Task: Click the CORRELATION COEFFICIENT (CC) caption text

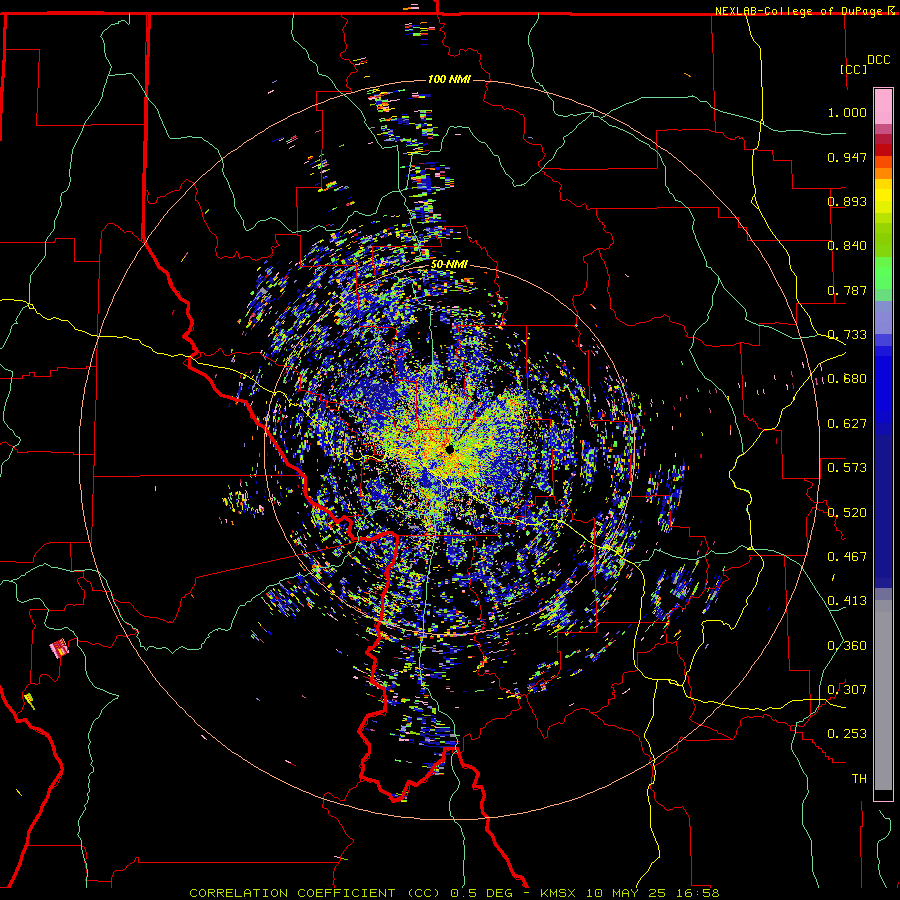Action: pos(315,893)
